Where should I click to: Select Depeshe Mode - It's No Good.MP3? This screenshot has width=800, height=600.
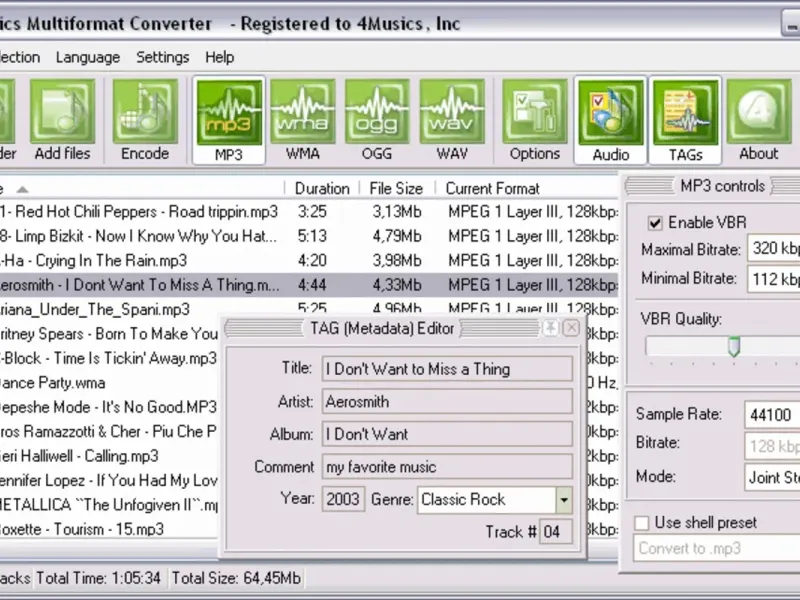(109, 407)
